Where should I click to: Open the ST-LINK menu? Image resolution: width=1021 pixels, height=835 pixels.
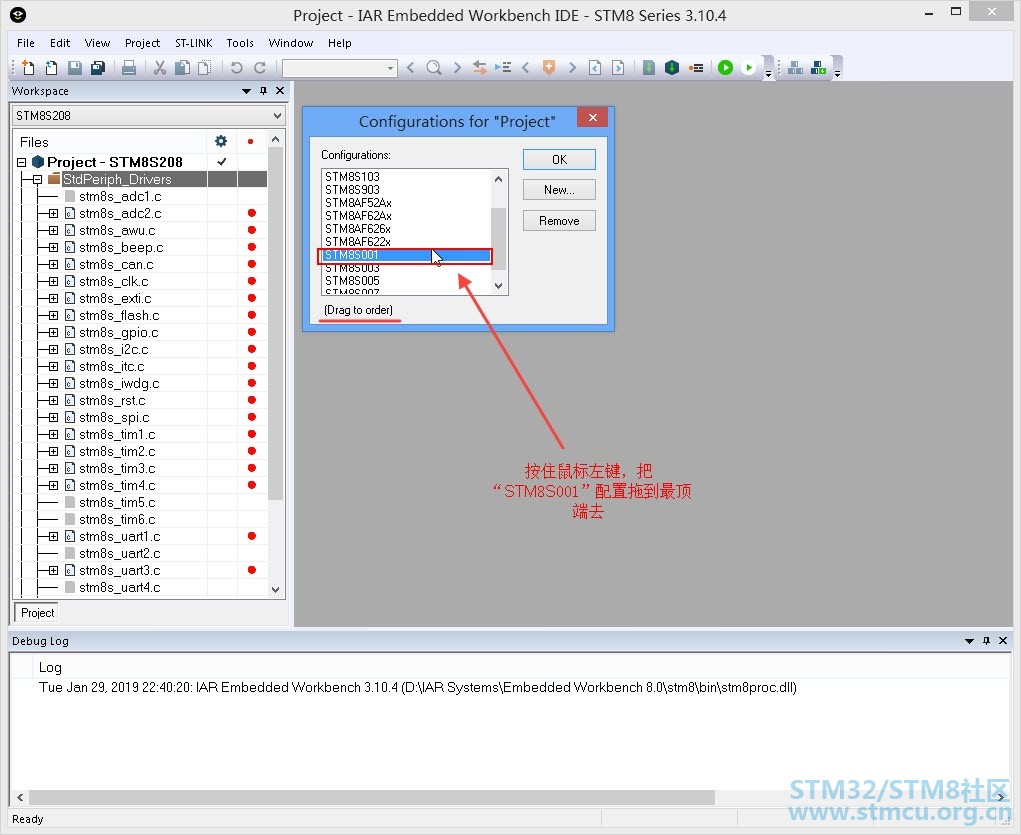coord(193,43)
